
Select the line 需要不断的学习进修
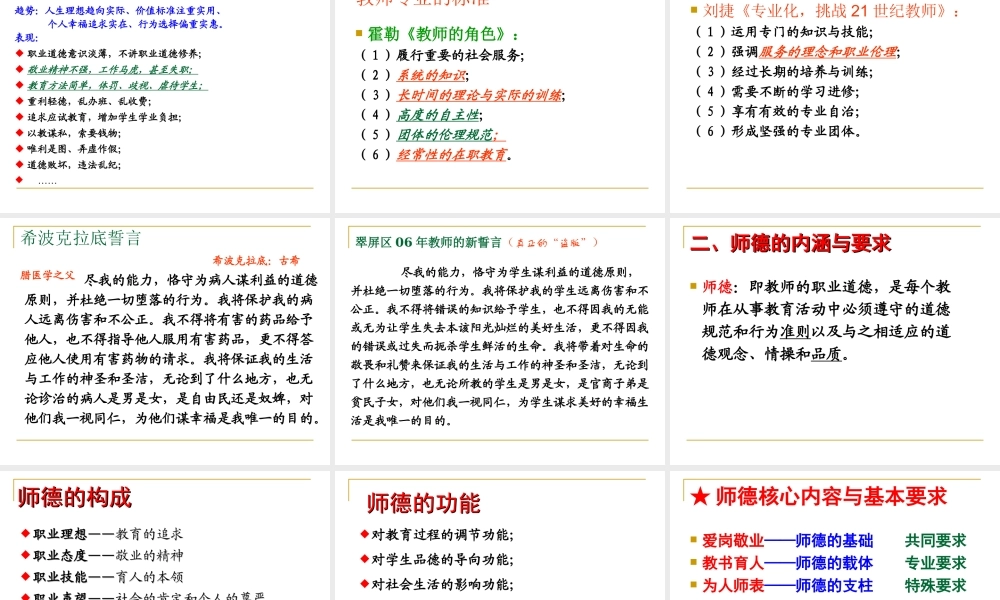point(777,91)
